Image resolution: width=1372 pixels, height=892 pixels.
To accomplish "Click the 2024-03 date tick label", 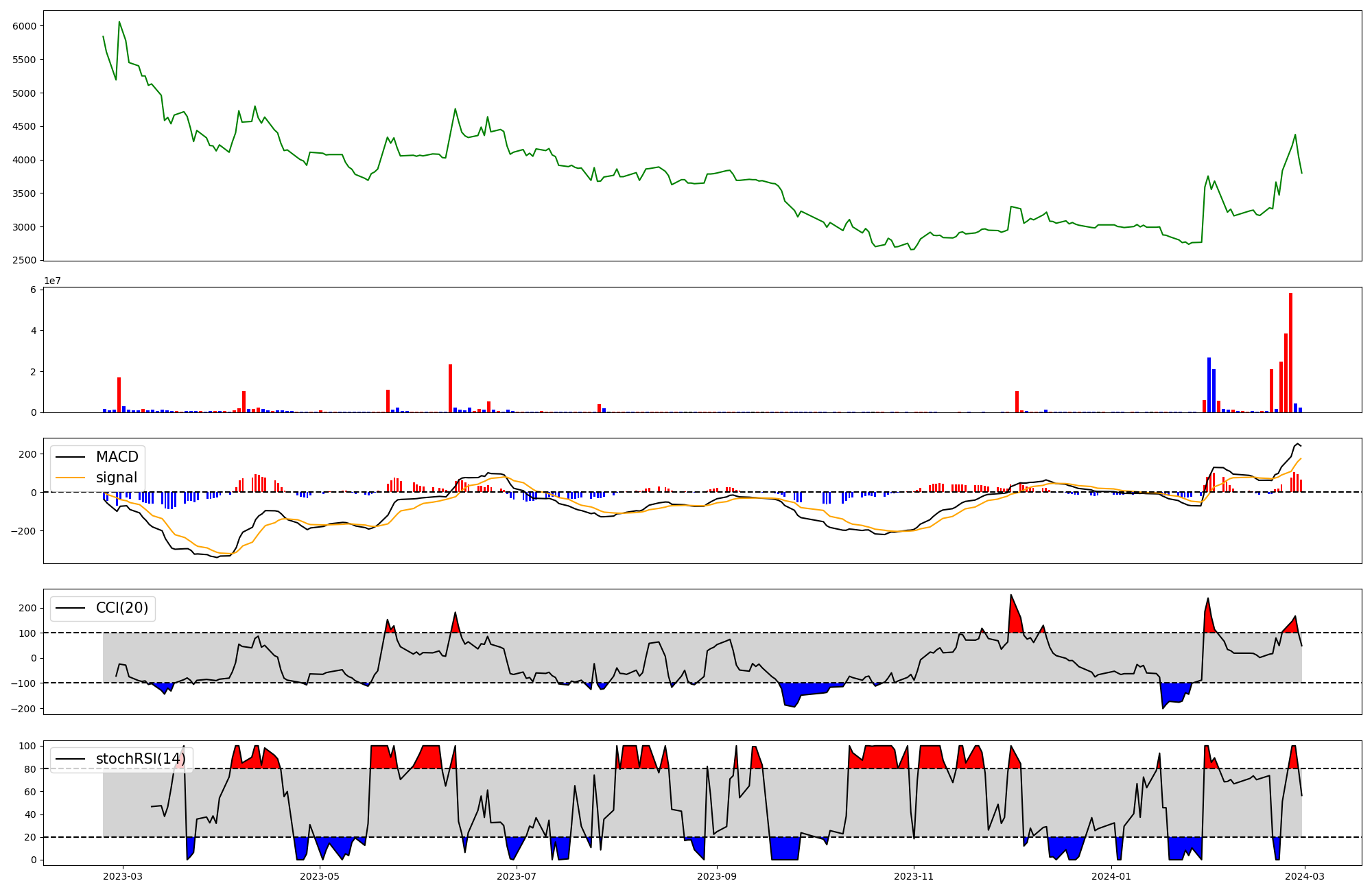I will click(1304, 876).
